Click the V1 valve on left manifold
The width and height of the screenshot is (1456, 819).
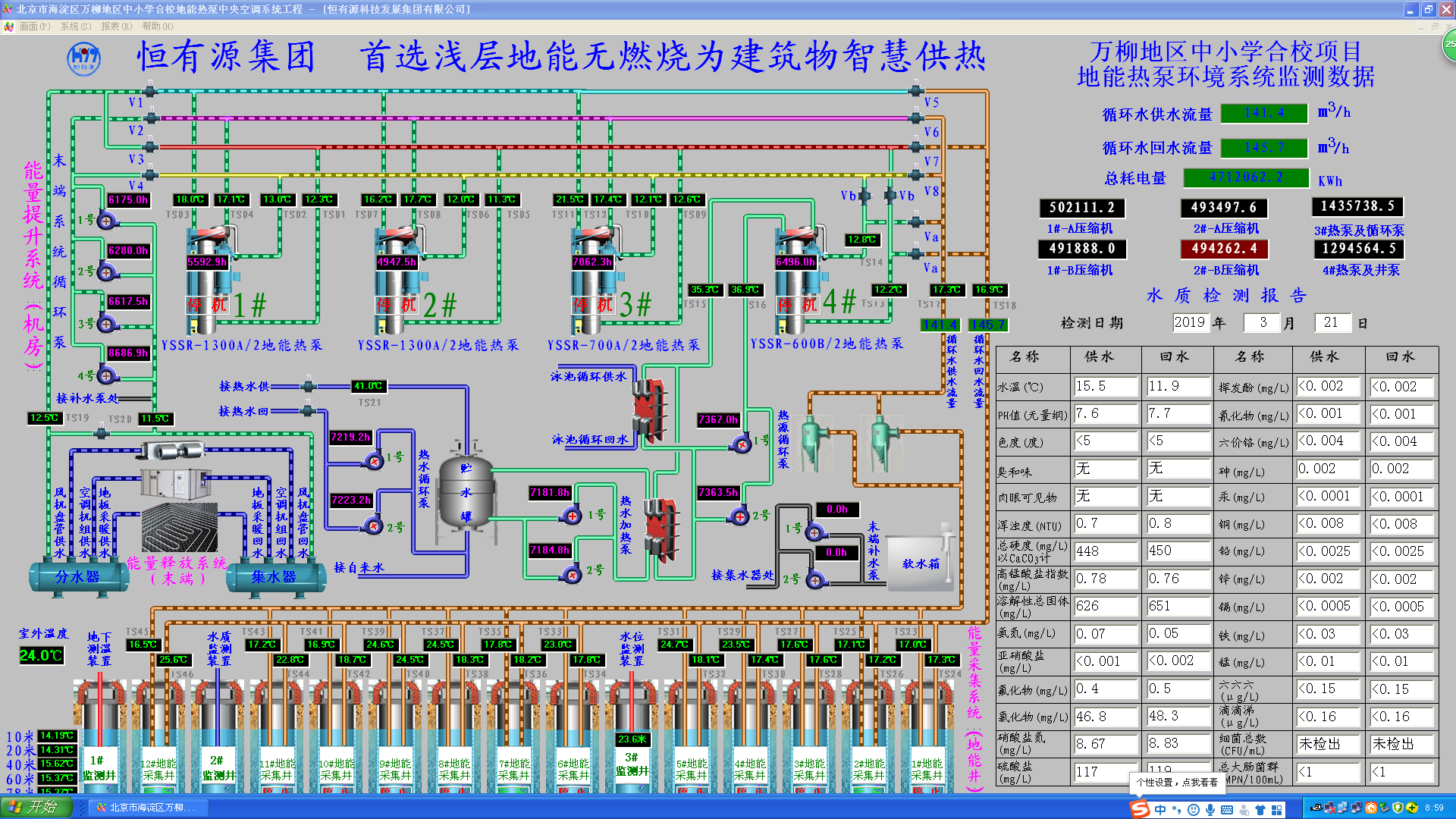tap(150, 93)
